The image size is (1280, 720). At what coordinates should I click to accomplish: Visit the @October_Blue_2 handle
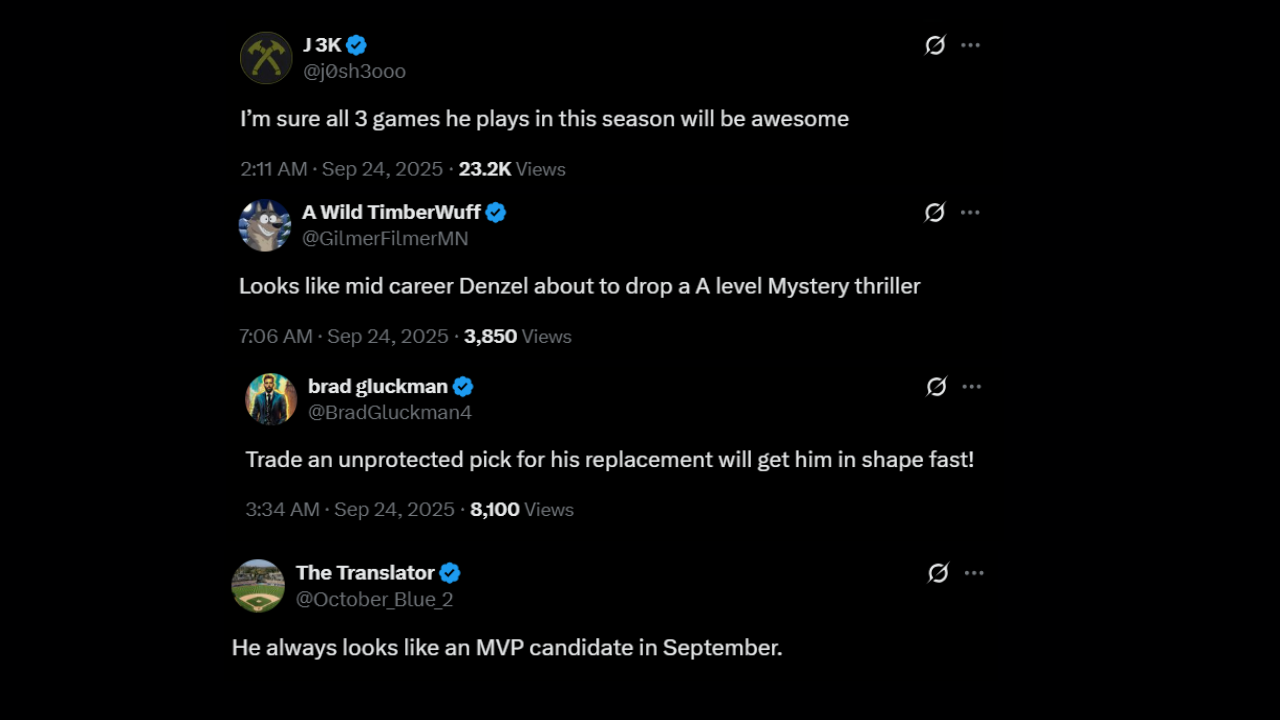pyautogui.click(x=375, y=600)
